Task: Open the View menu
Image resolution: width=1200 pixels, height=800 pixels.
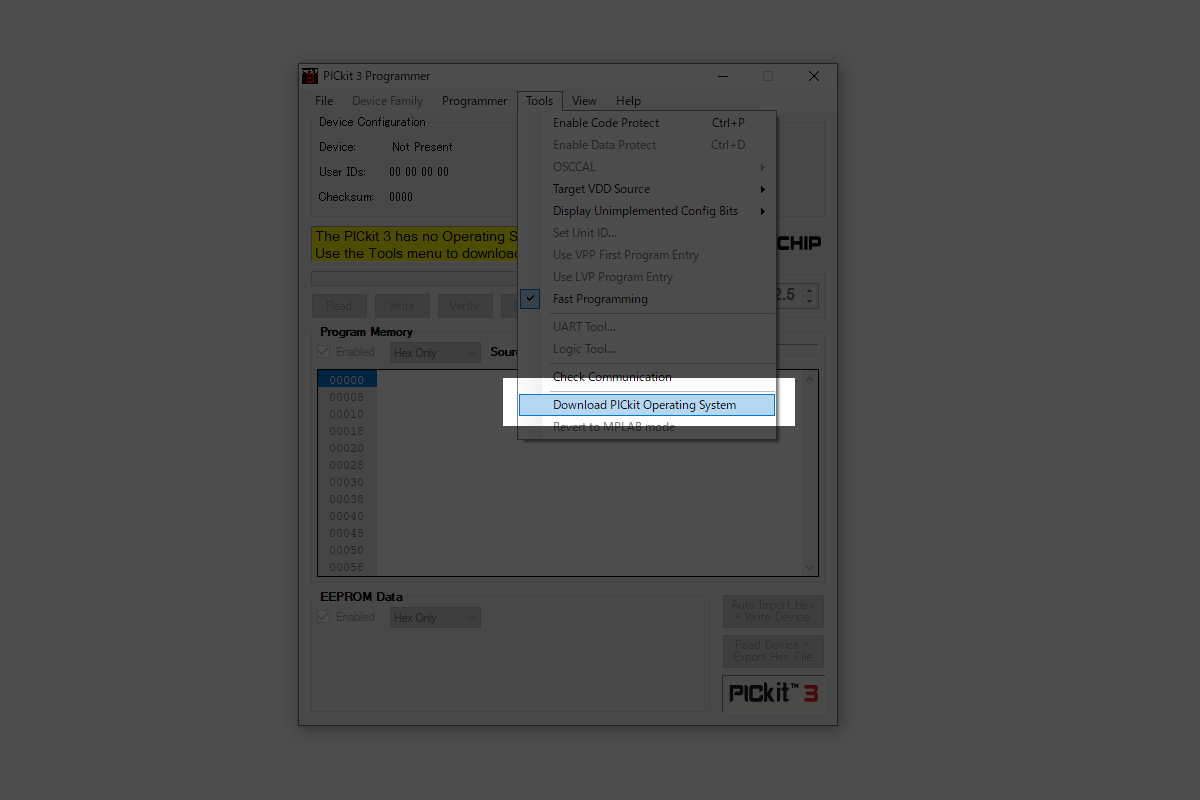Action: 584,101
